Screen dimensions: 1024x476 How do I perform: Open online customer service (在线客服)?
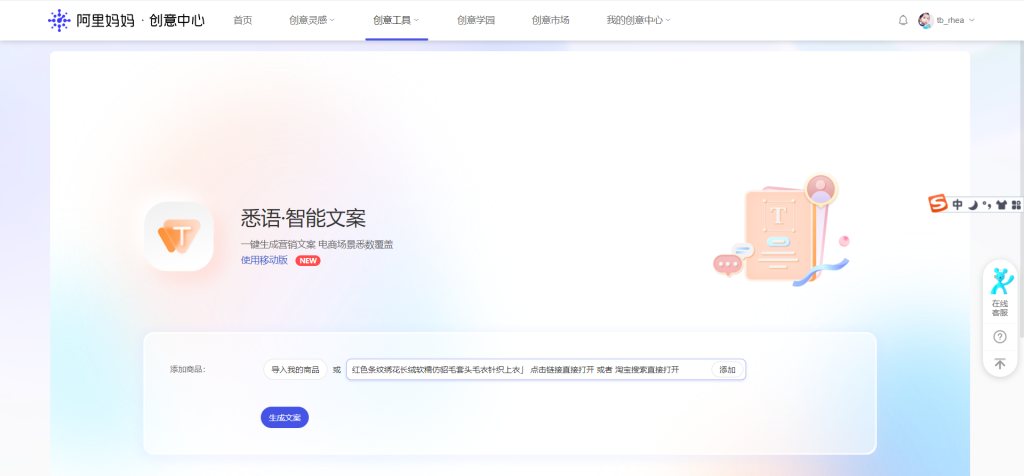point(999,292)
